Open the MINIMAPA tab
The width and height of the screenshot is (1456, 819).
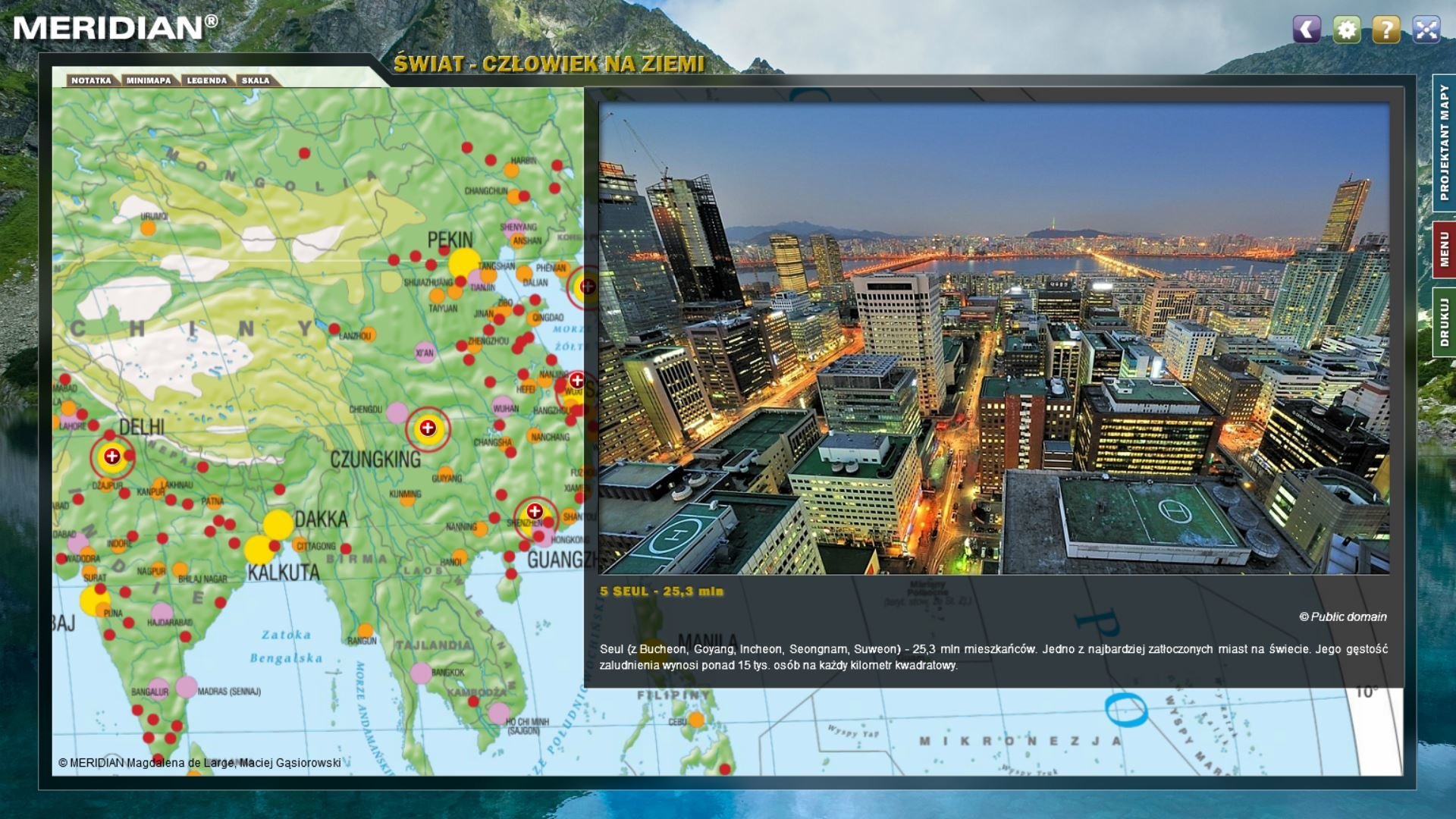[x=149, y=80]
